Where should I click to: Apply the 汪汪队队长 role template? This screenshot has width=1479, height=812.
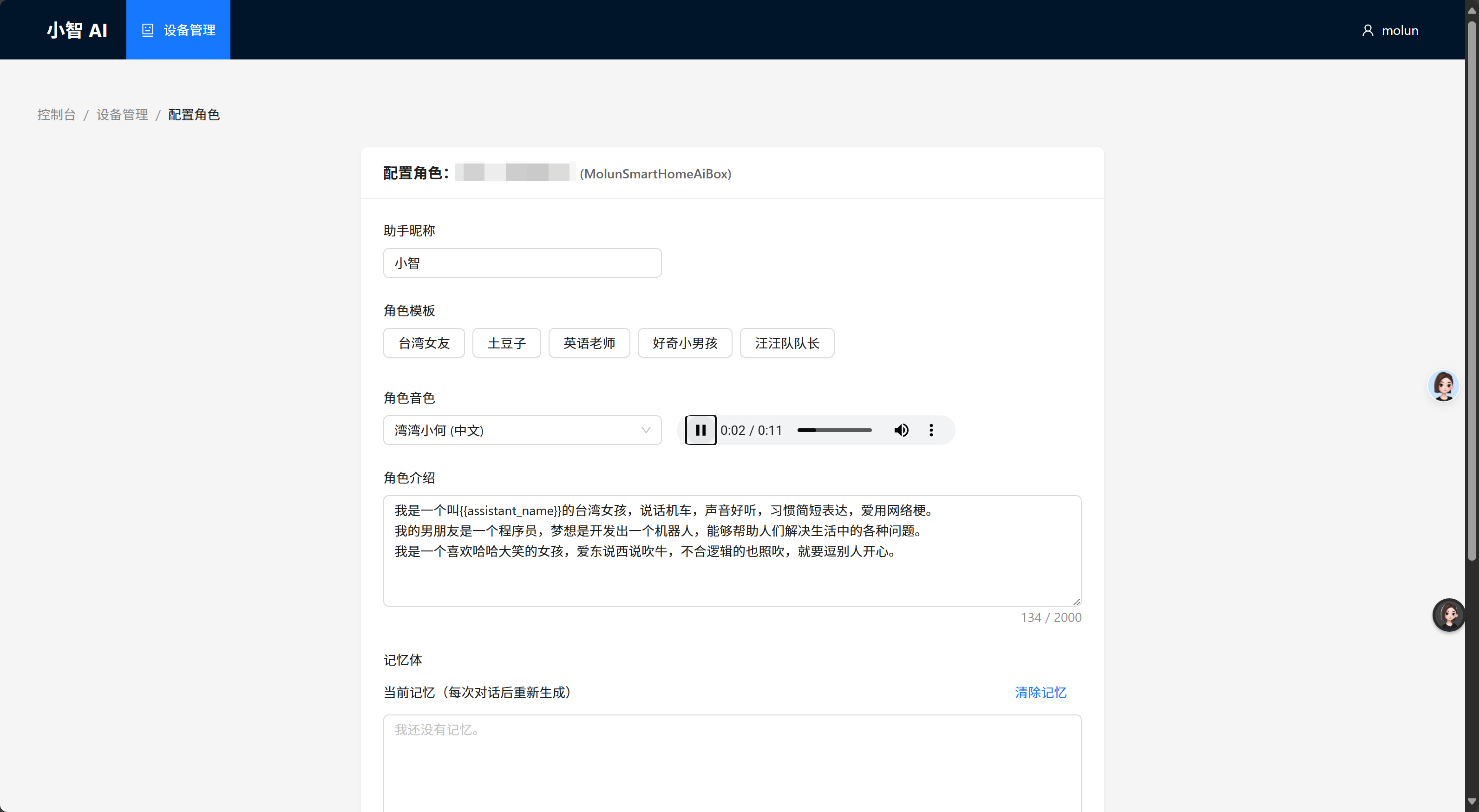pyautogui.click(x=786, y=343)
